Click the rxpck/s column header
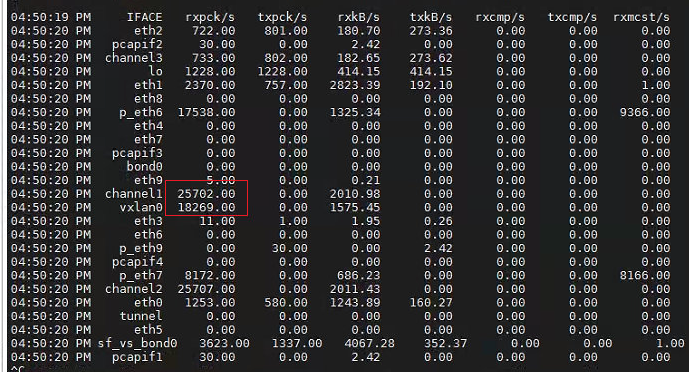The image size is (689, 372). pos(210,17)
